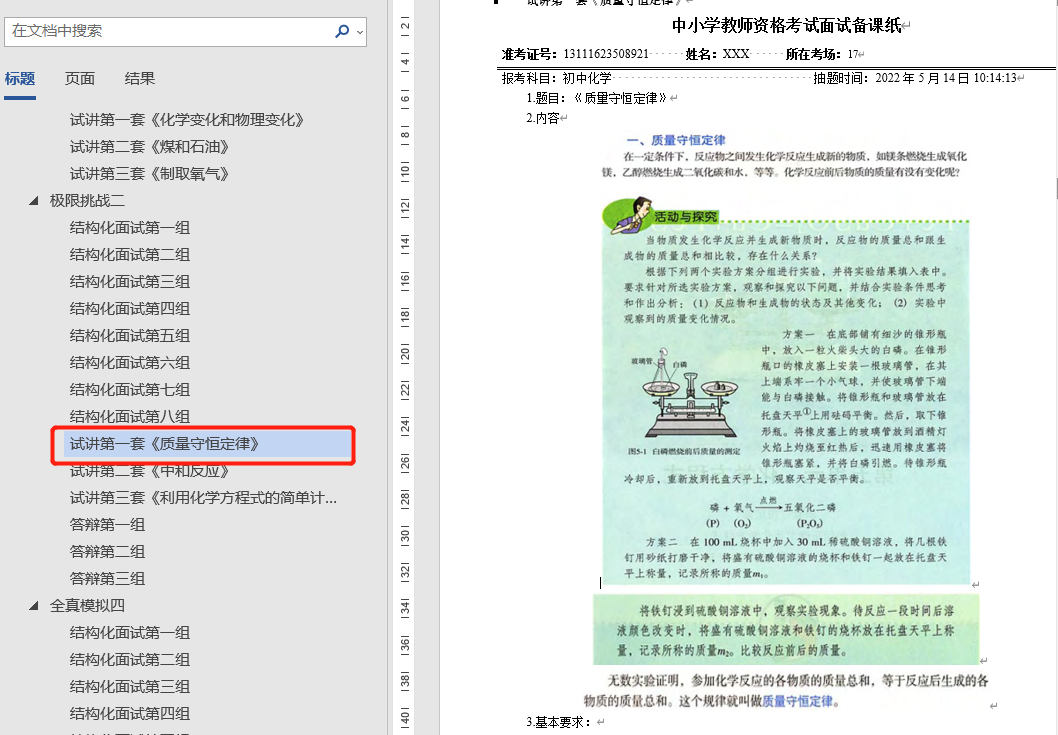Viewport: 1058px width, 735px height.
Task: Go to 试讲第一套《化学变化和物理变化》 heading
Action: [187, 120]
